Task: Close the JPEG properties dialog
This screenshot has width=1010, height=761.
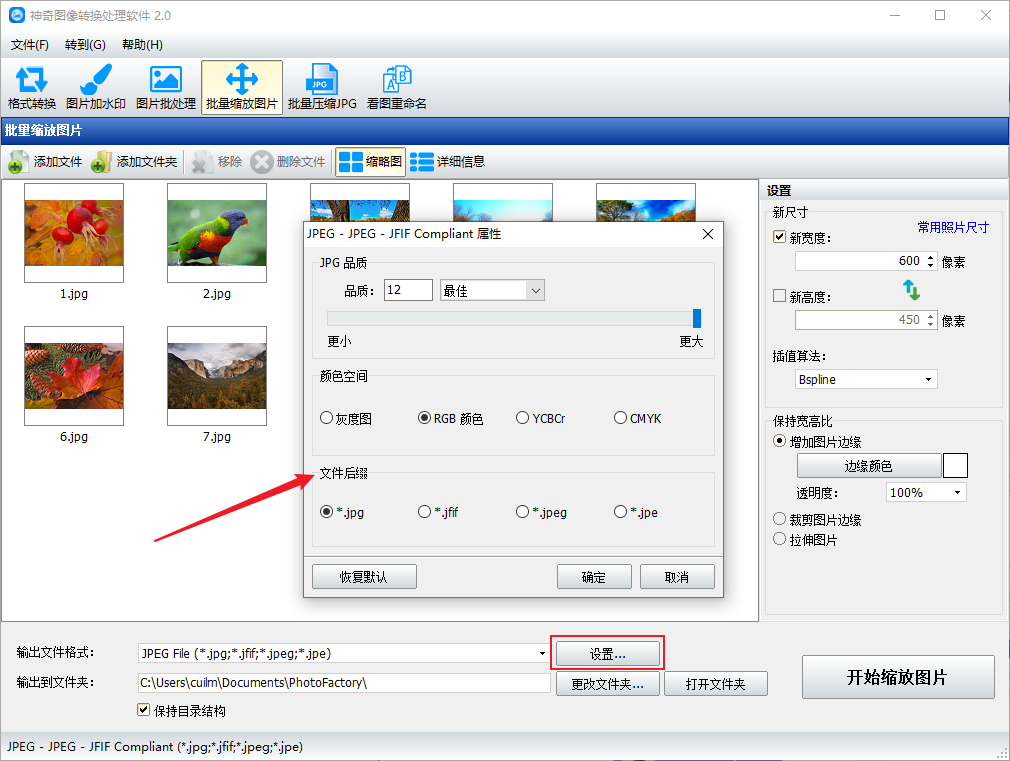Action: tap(707, 234)
